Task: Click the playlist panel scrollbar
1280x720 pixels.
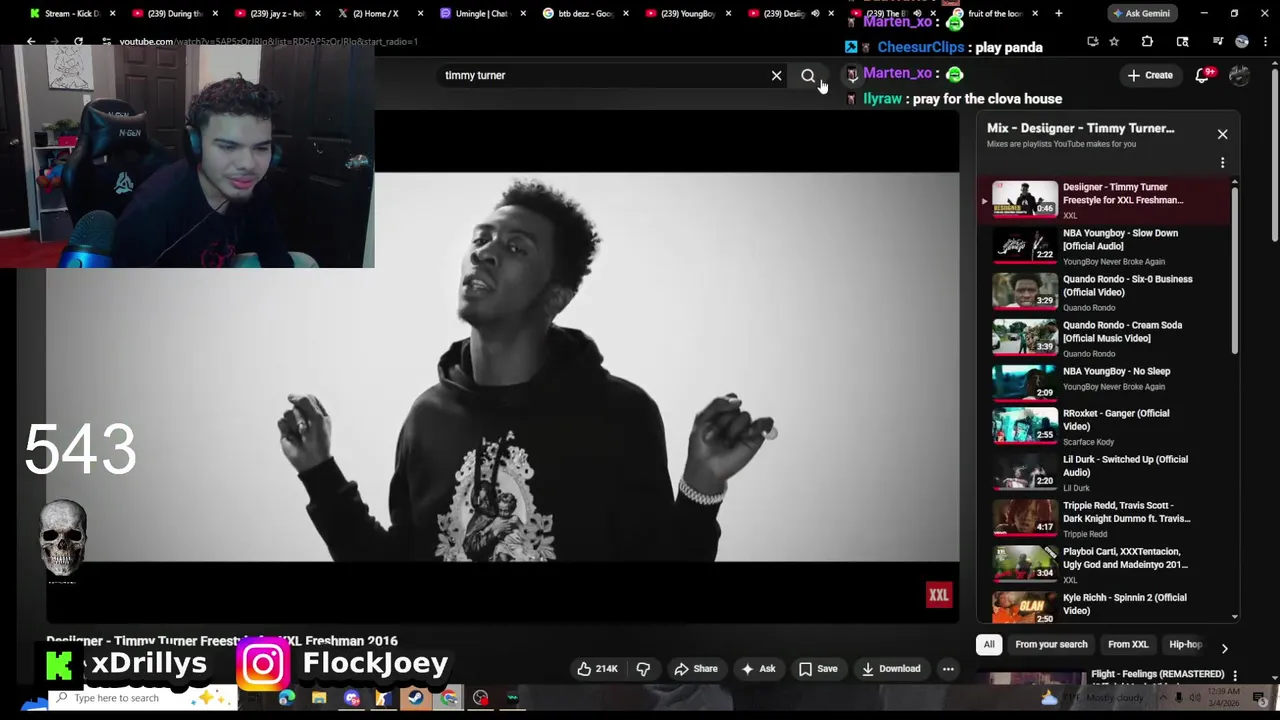Action: point(1235,270)
